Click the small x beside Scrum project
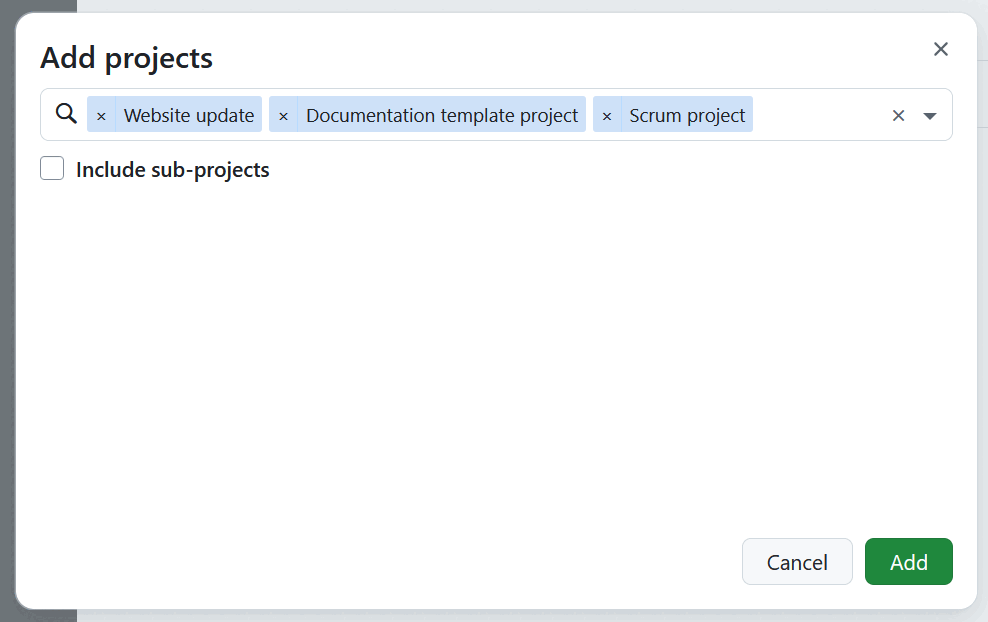 point(607,115)
